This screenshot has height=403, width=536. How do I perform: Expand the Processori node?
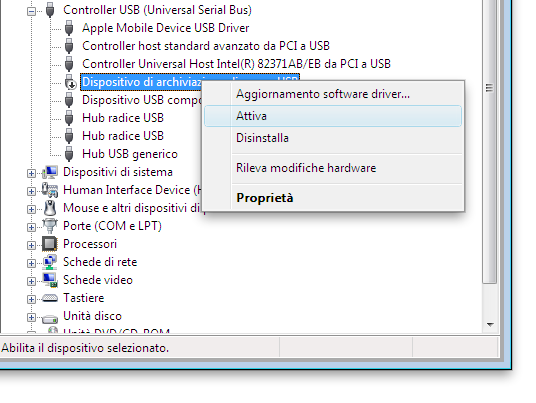(x=31, y=245)
